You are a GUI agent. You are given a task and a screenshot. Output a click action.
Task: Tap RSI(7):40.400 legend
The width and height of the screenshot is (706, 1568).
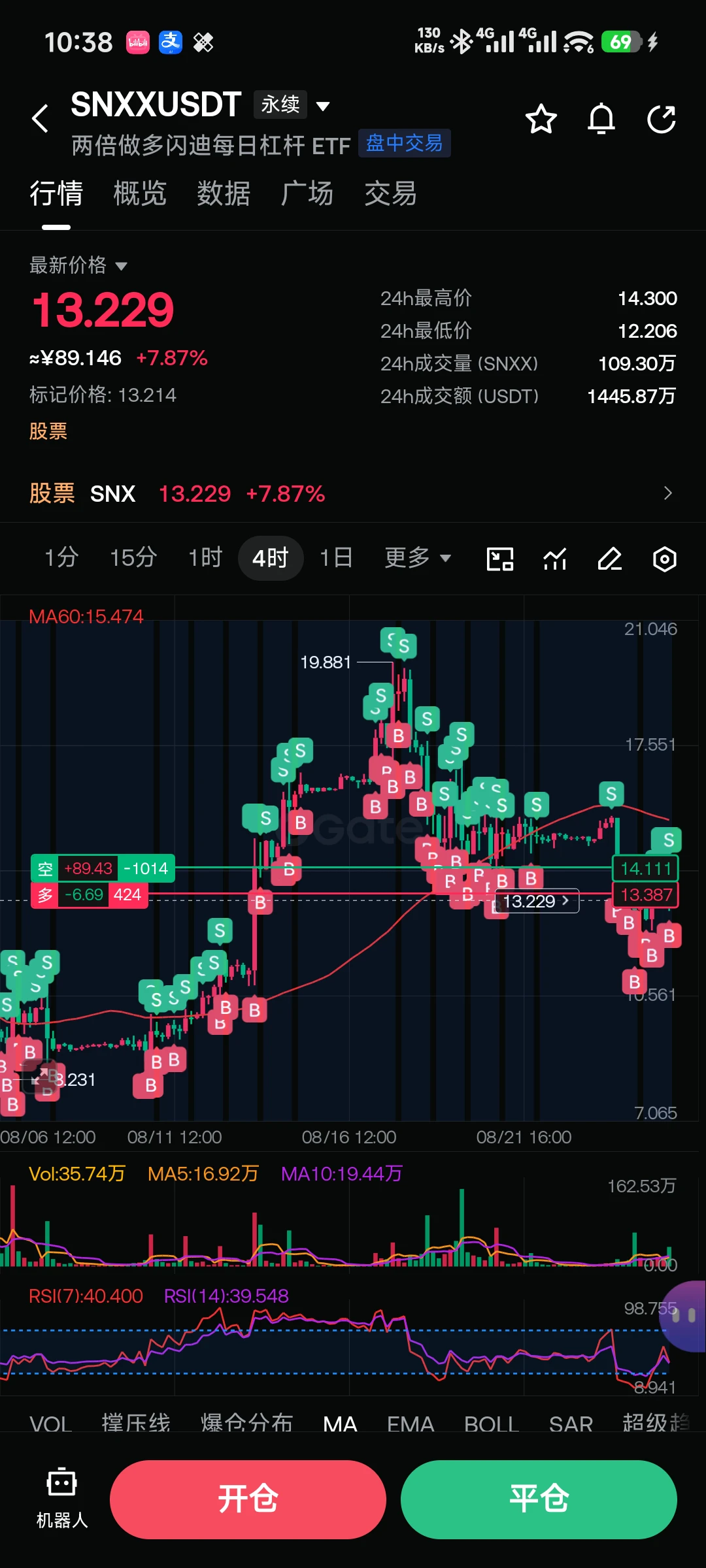point(86,1296)
